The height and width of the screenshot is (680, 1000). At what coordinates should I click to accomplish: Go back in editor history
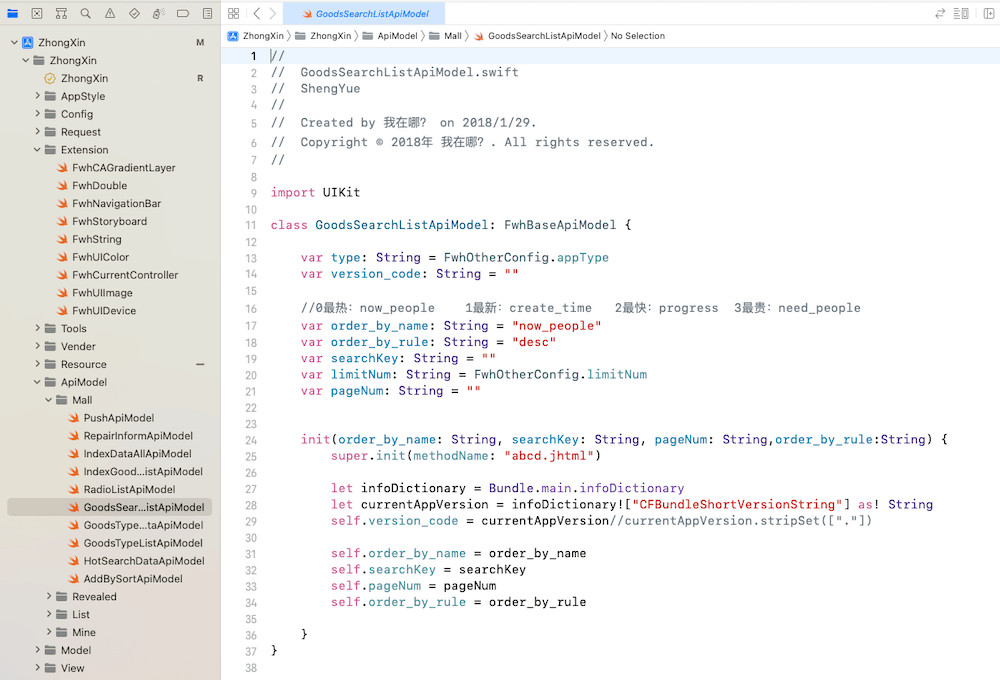click(x=256, y=13)
